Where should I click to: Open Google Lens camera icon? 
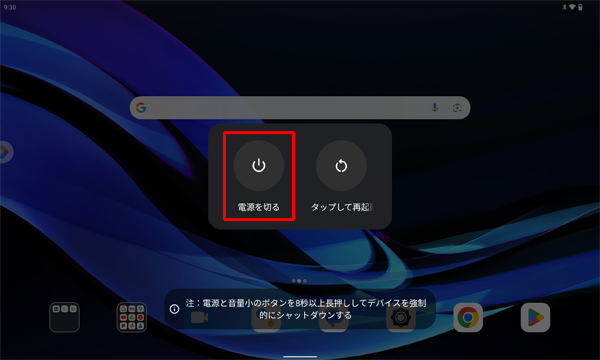point(457,108)
